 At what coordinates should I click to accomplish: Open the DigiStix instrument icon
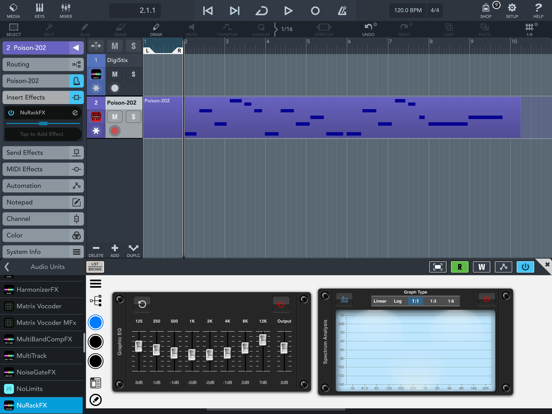point(96,74)
